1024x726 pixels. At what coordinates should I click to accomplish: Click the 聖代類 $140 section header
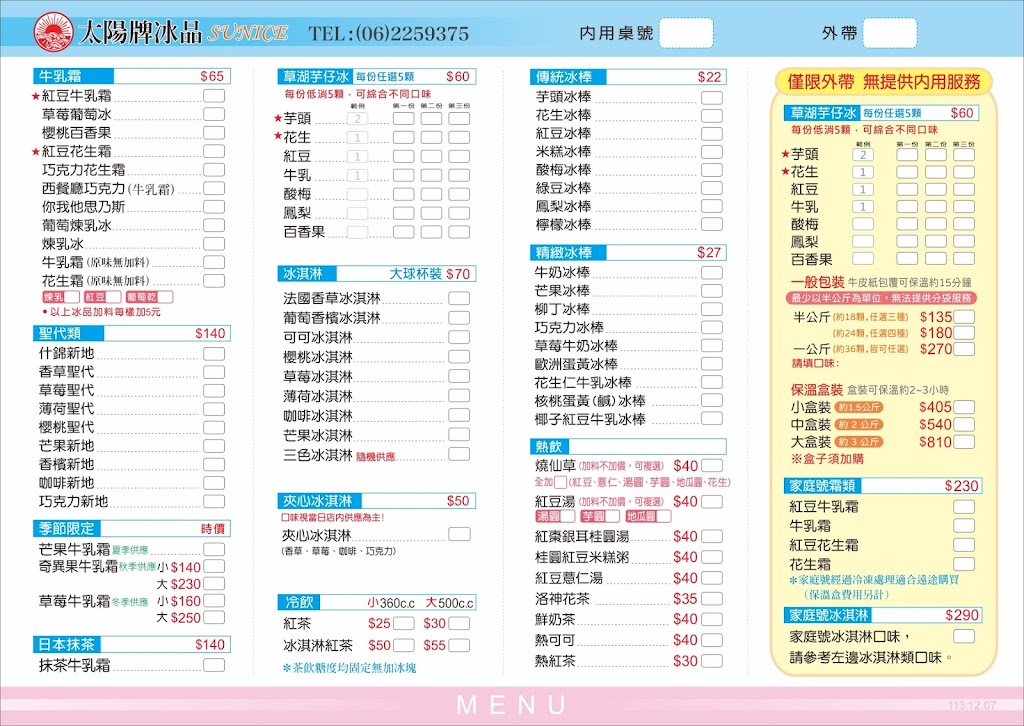(132, 333)
